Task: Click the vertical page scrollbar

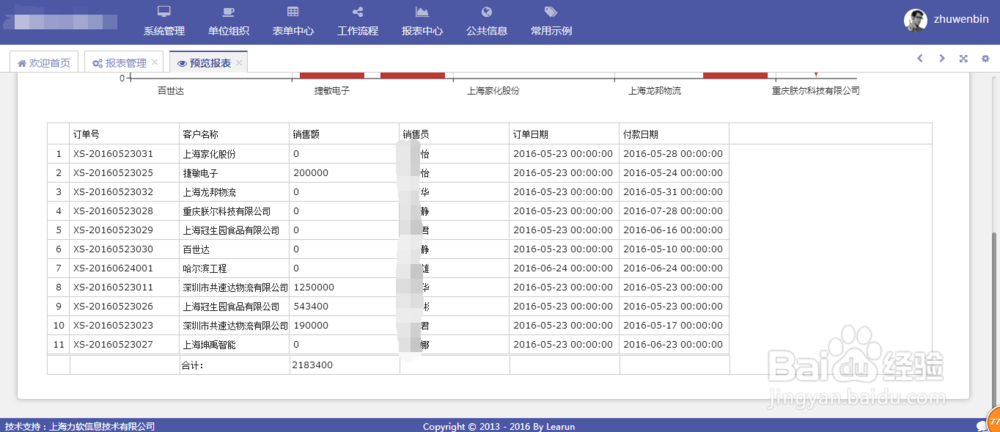Action: pyautogui.click(x=995, y=319)
